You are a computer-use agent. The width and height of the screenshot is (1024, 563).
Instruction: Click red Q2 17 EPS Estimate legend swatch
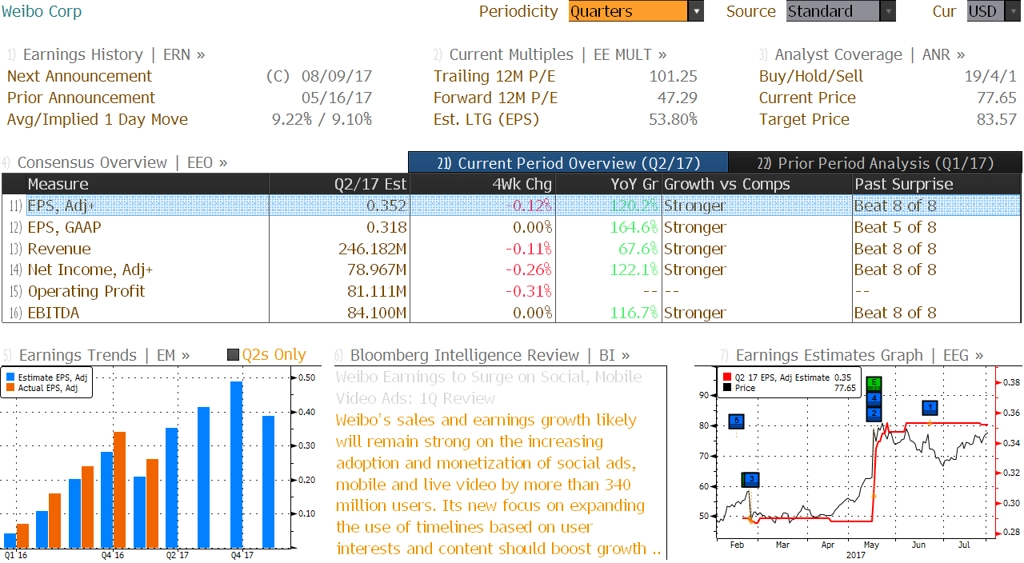pyautogui.click(x=727, y=378)
